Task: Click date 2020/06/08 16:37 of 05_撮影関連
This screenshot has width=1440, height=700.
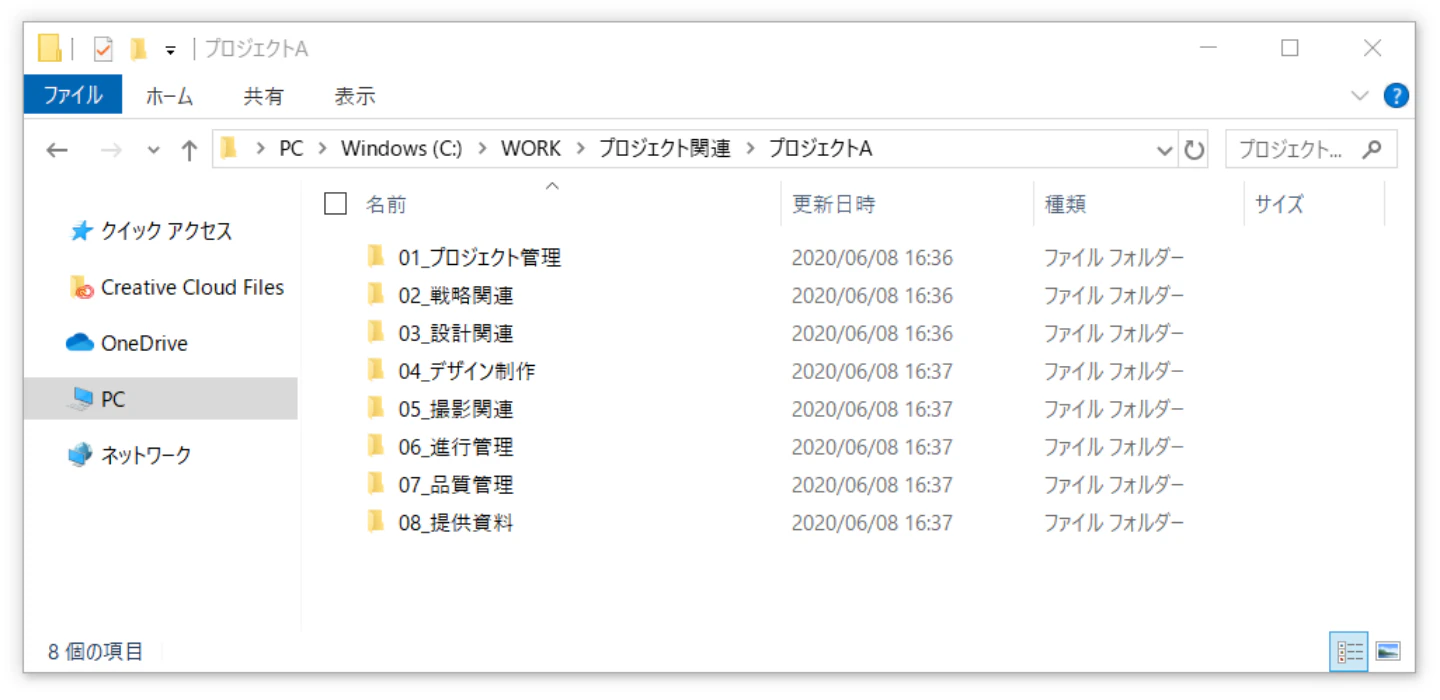Action: click(x=872, y=409)
